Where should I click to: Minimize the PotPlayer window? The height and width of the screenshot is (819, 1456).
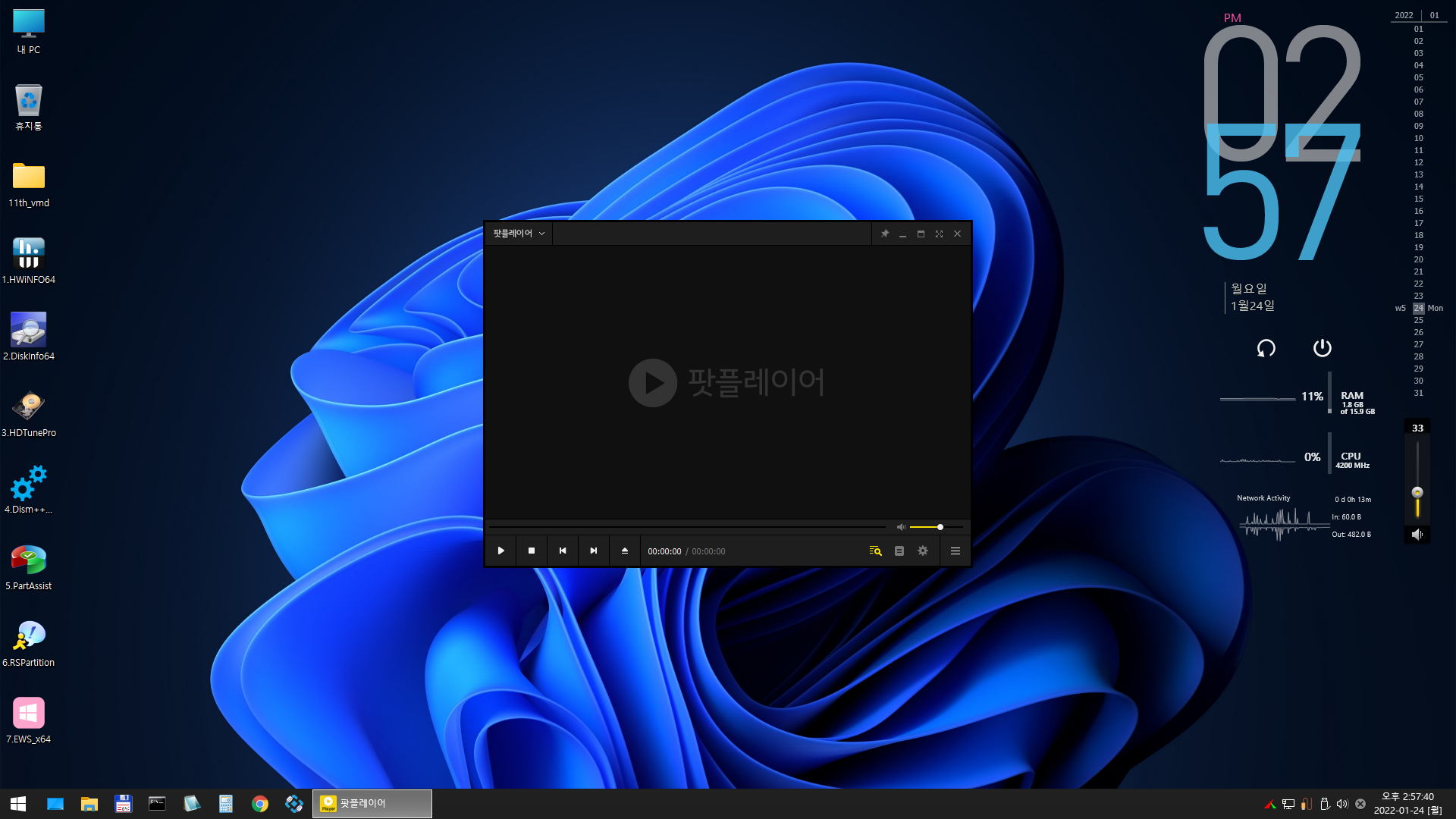click(x=902, y=234)
